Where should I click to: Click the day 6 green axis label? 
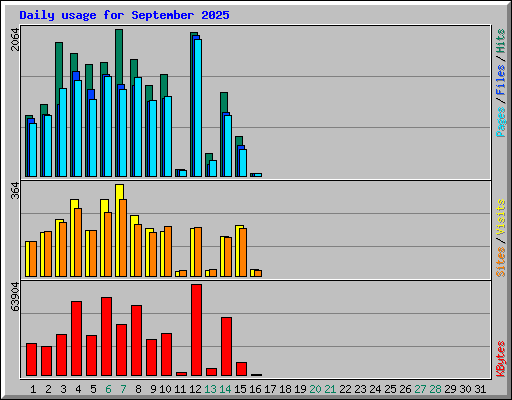(108, 389)
